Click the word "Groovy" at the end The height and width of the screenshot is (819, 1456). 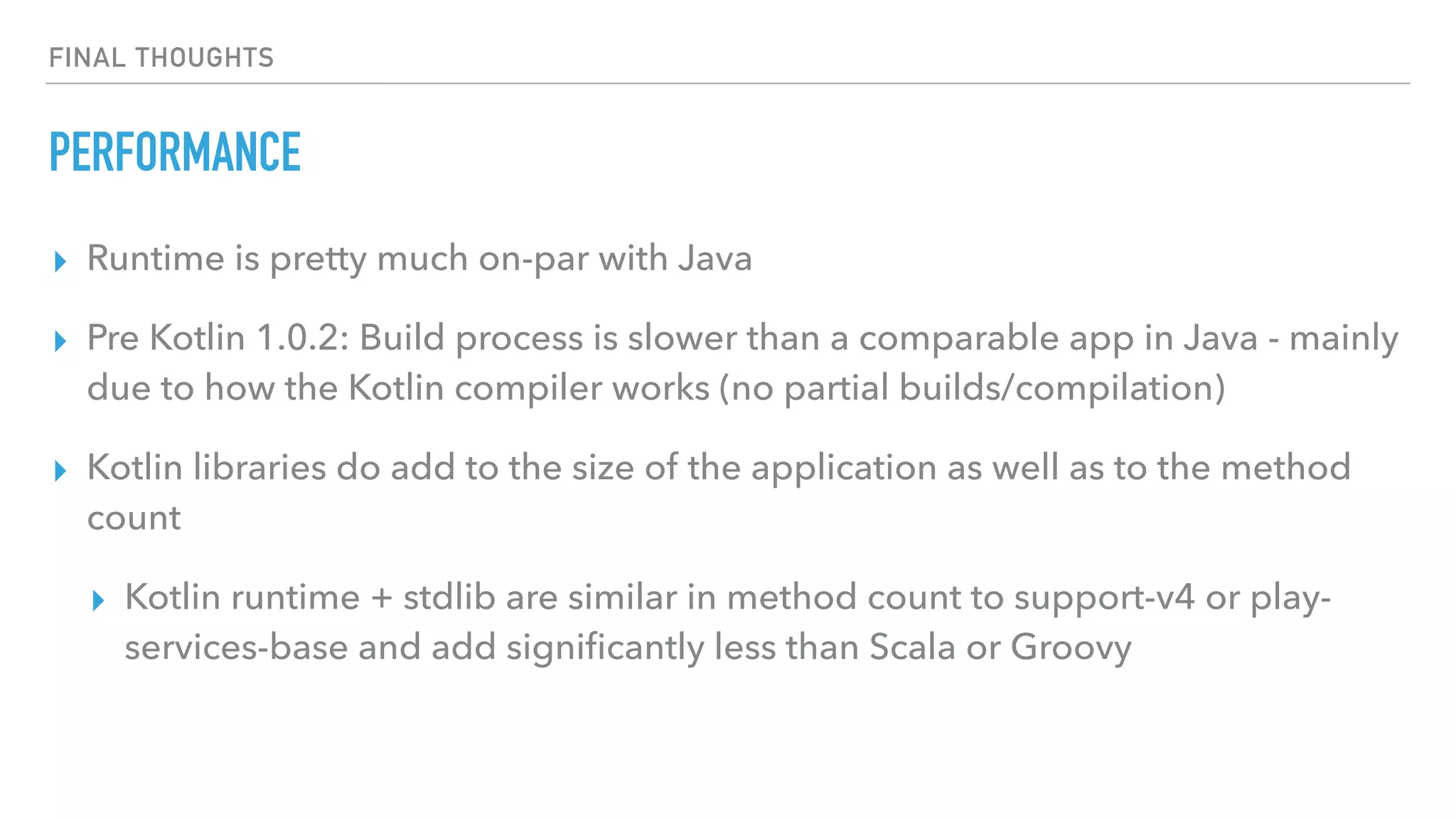click(1071, 648)
